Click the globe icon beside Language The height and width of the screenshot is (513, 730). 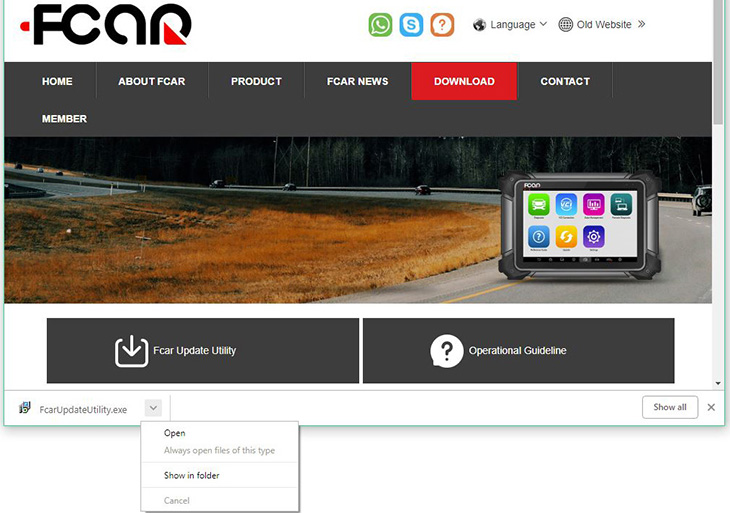[x=479, y=25]
